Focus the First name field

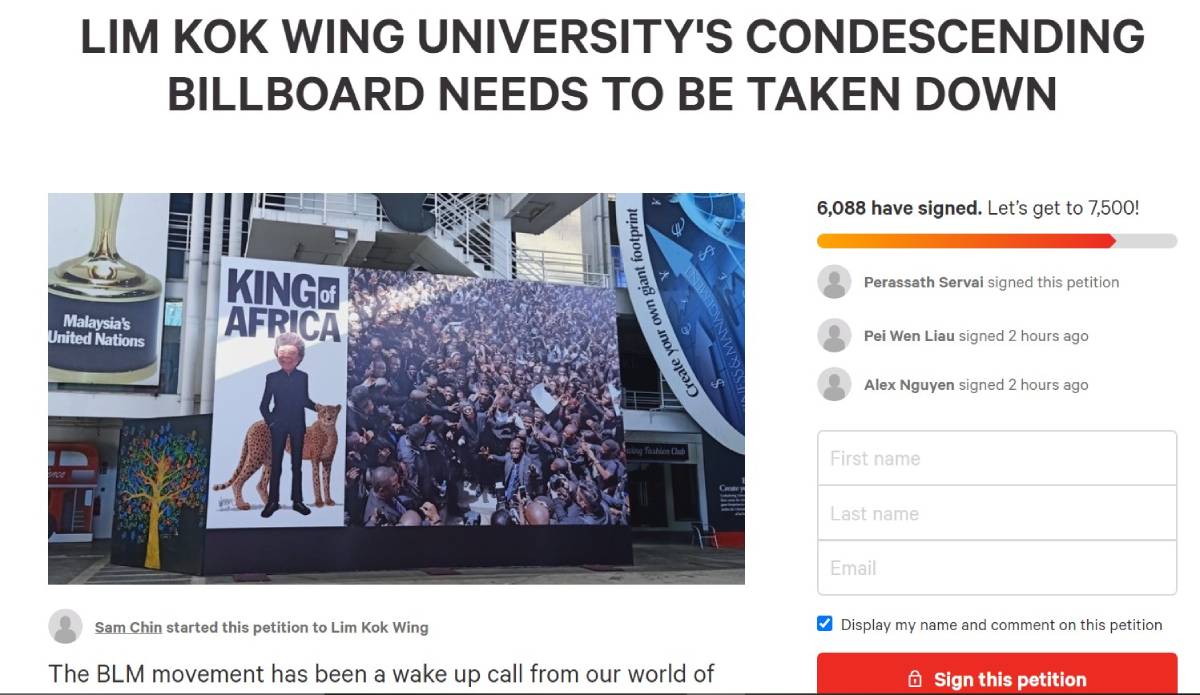click(997, 458)
